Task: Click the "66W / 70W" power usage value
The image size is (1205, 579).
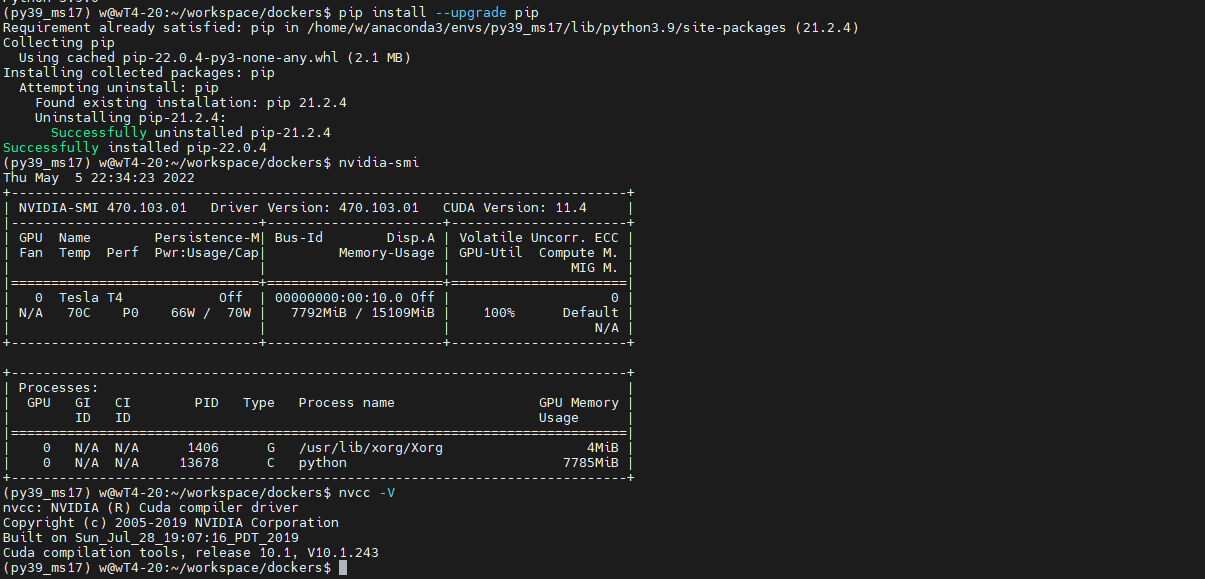Action: point(210,313)
